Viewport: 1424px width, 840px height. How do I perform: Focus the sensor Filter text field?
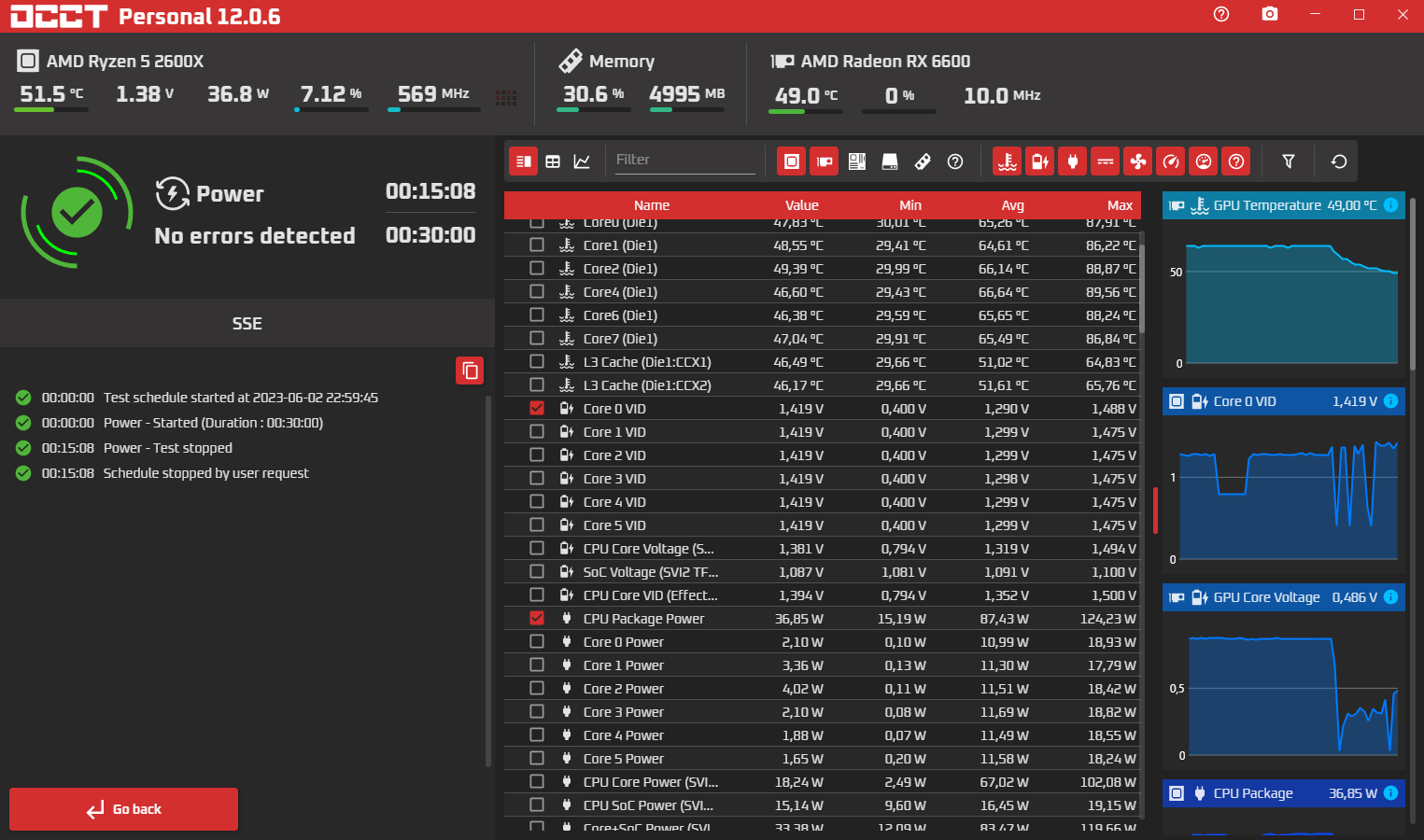click(x=684, y=161)
